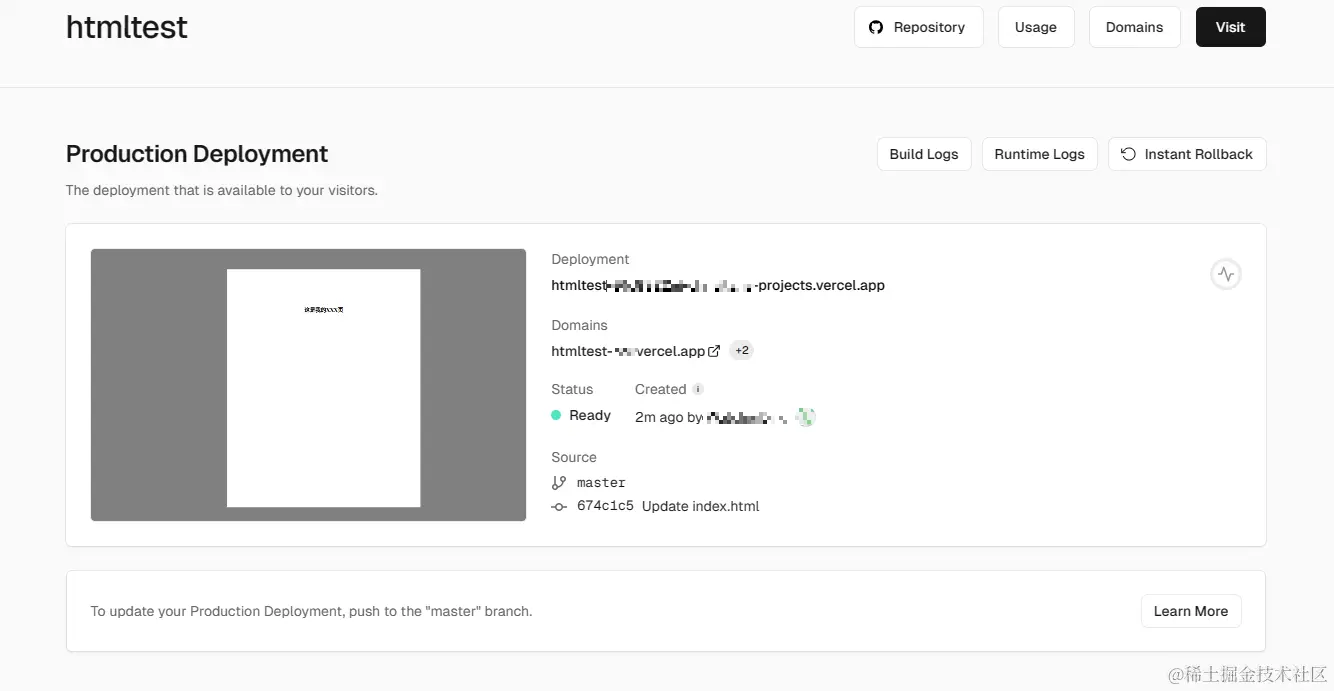Click the '2m ago by' creation text
The height and width of the screenshot is (691, 1334).
[x=669, y=417]
